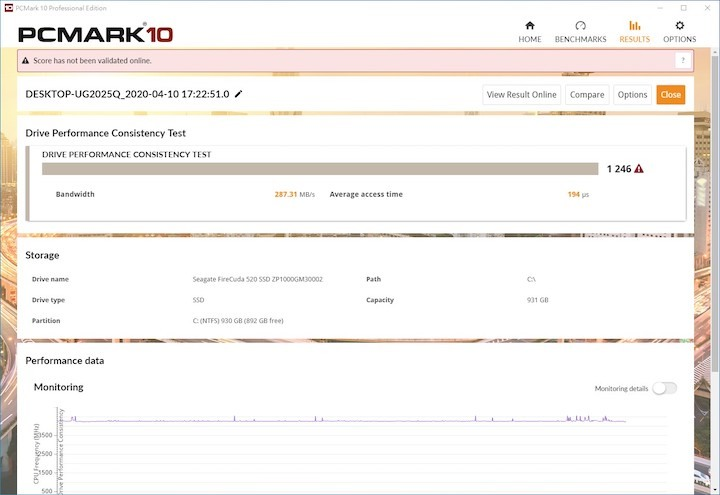Click View Result Online button
The image size is (720, 495).
[521, 95]
